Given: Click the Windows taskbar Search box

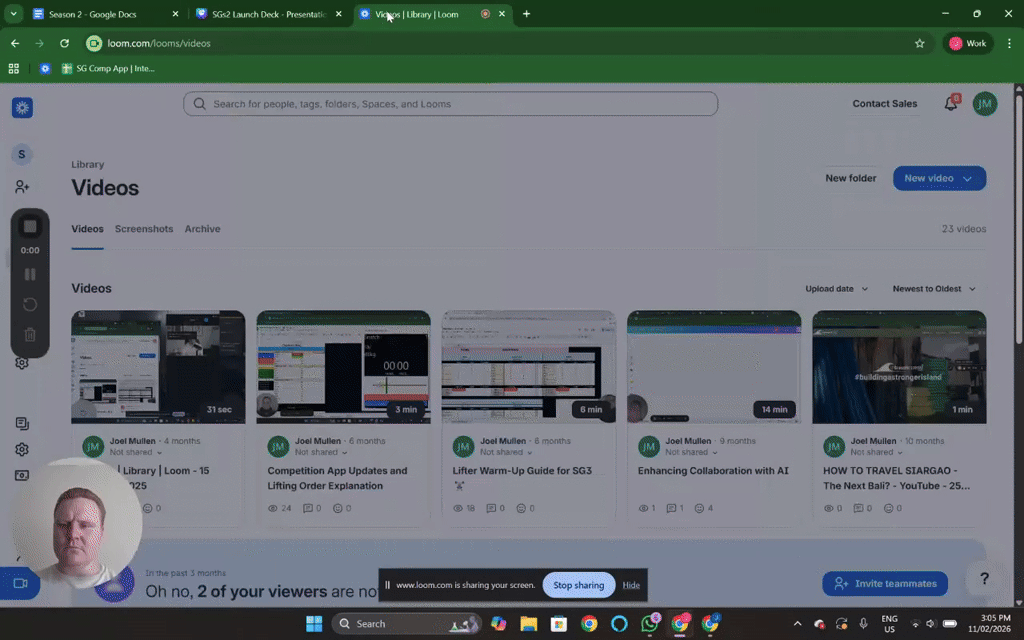Looking at the screenshot, I should click(407, 624).
